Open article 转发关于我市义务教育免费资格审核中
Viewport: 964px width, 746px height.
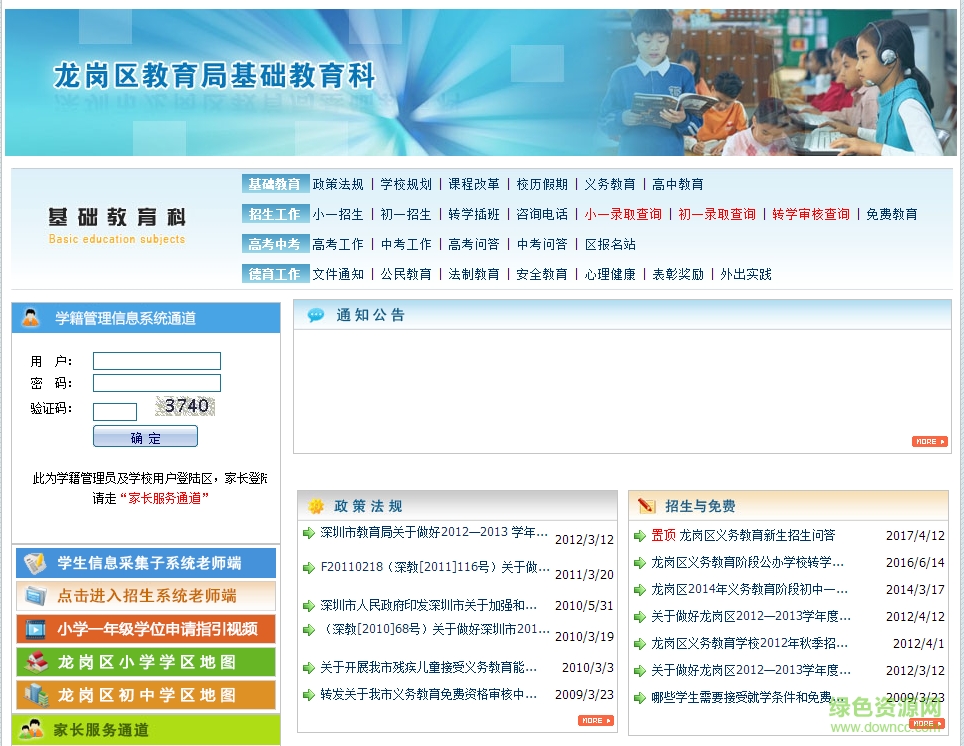click(x=429, y=694)
